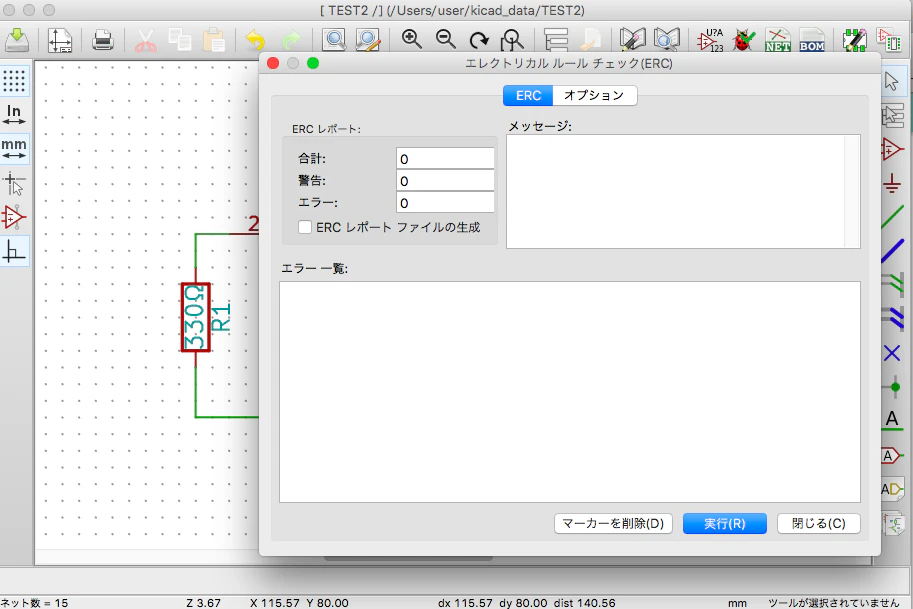This screenshot has height=609, width=913.
Task: Print the schematic via printer icon
Action: pos(103,40)
